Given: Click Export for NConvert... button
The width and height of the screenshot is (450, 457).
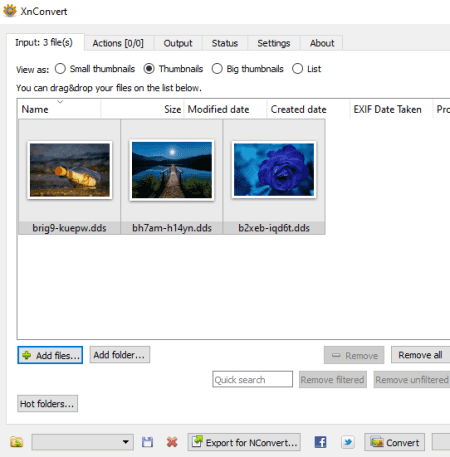Looking at the screenshot, I should [244, 442].
